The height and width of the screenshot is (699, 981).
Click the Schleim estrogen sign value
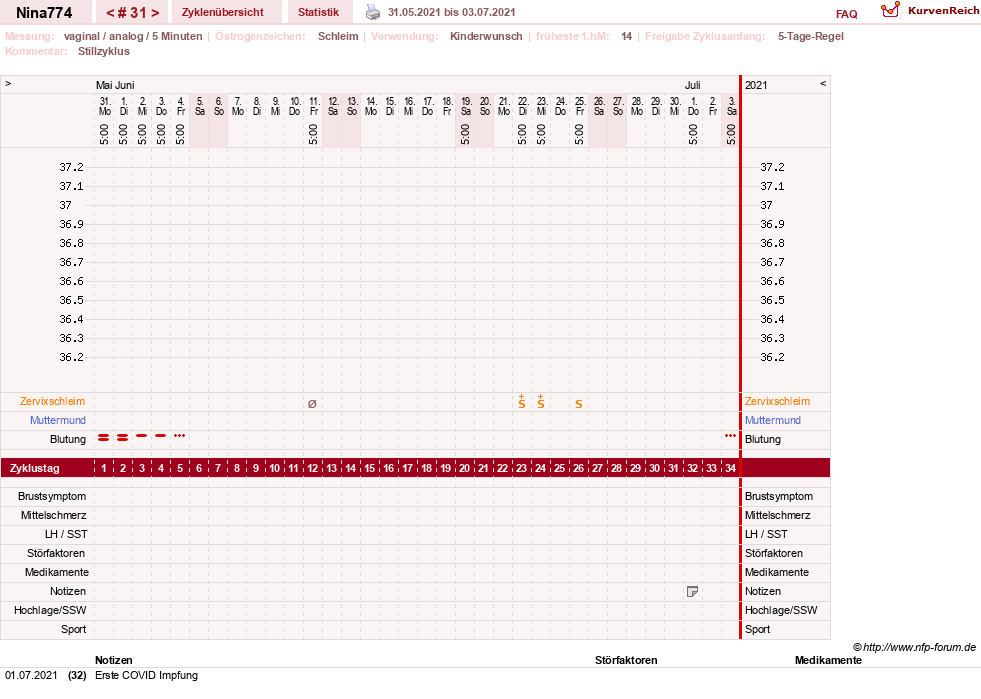pyautogui.click(x=338, y=36)
